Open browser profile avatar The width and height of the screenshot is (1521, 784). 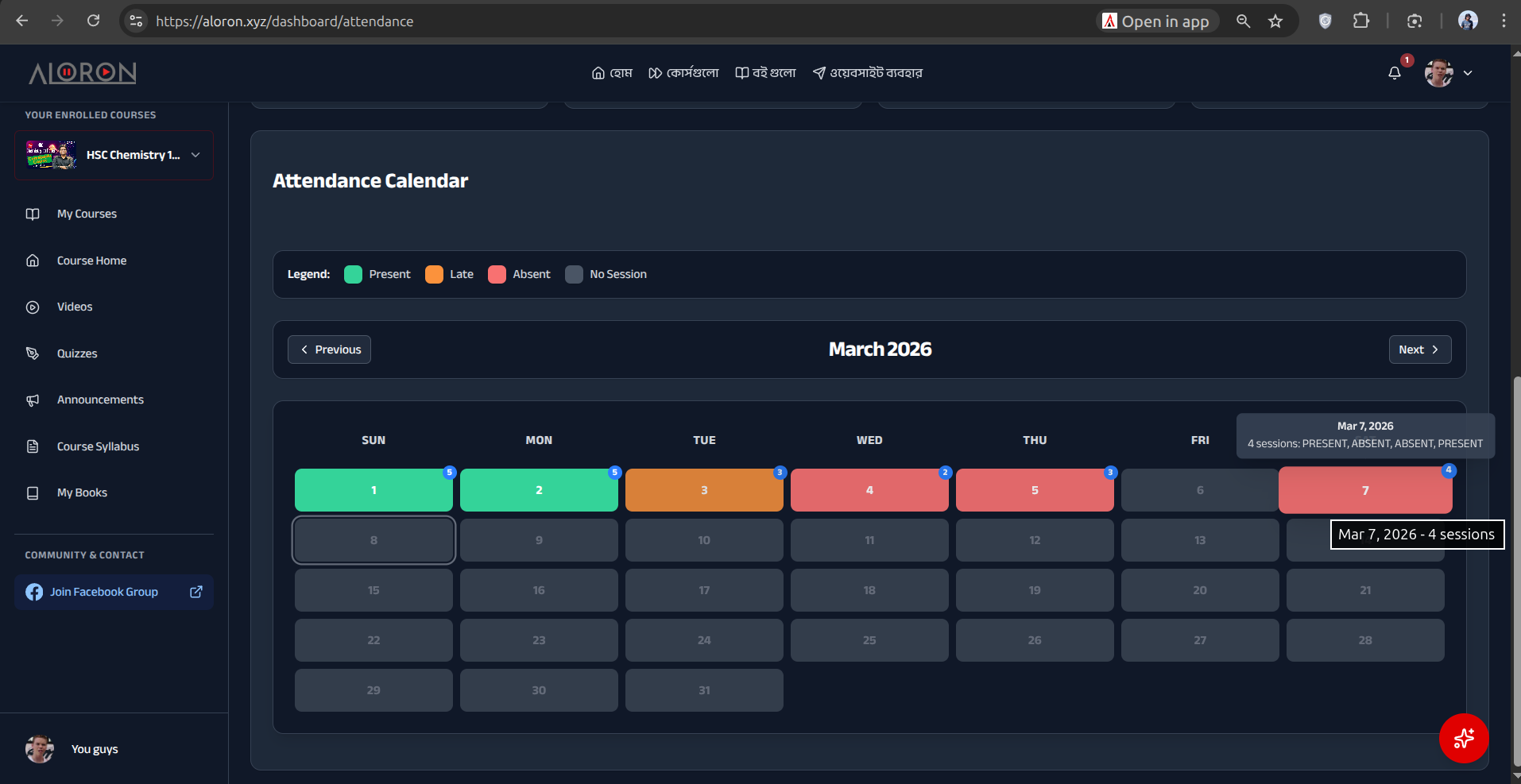coord(1468,21)
